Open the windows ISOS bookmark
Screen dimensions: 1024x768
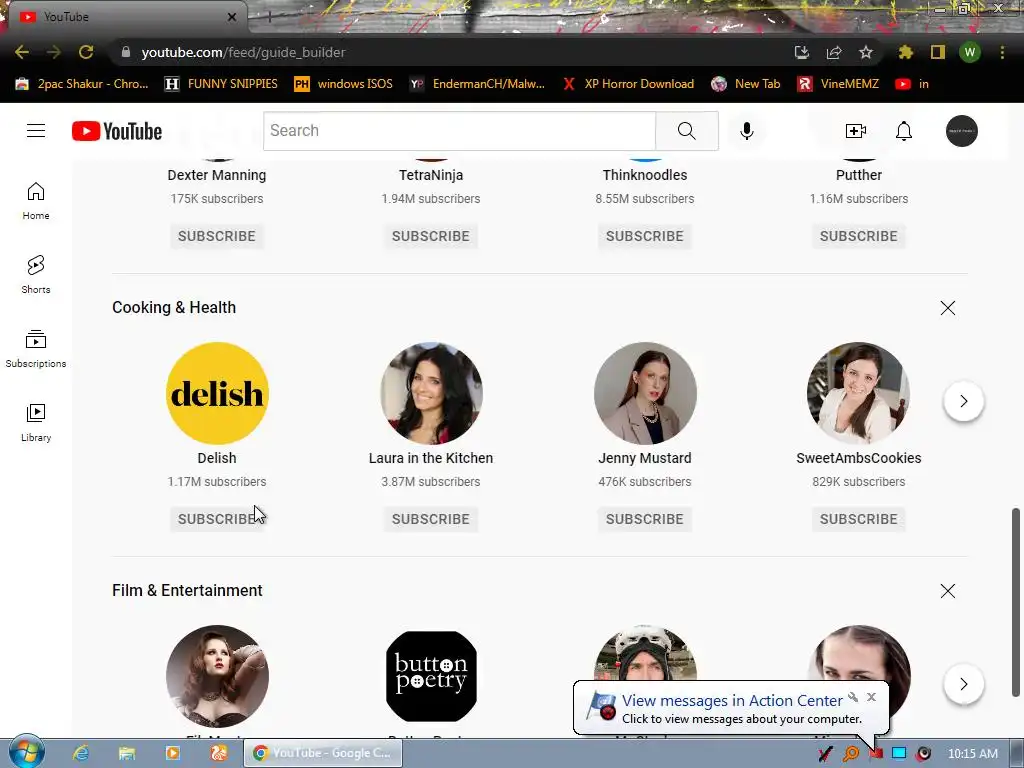point(344,84)
